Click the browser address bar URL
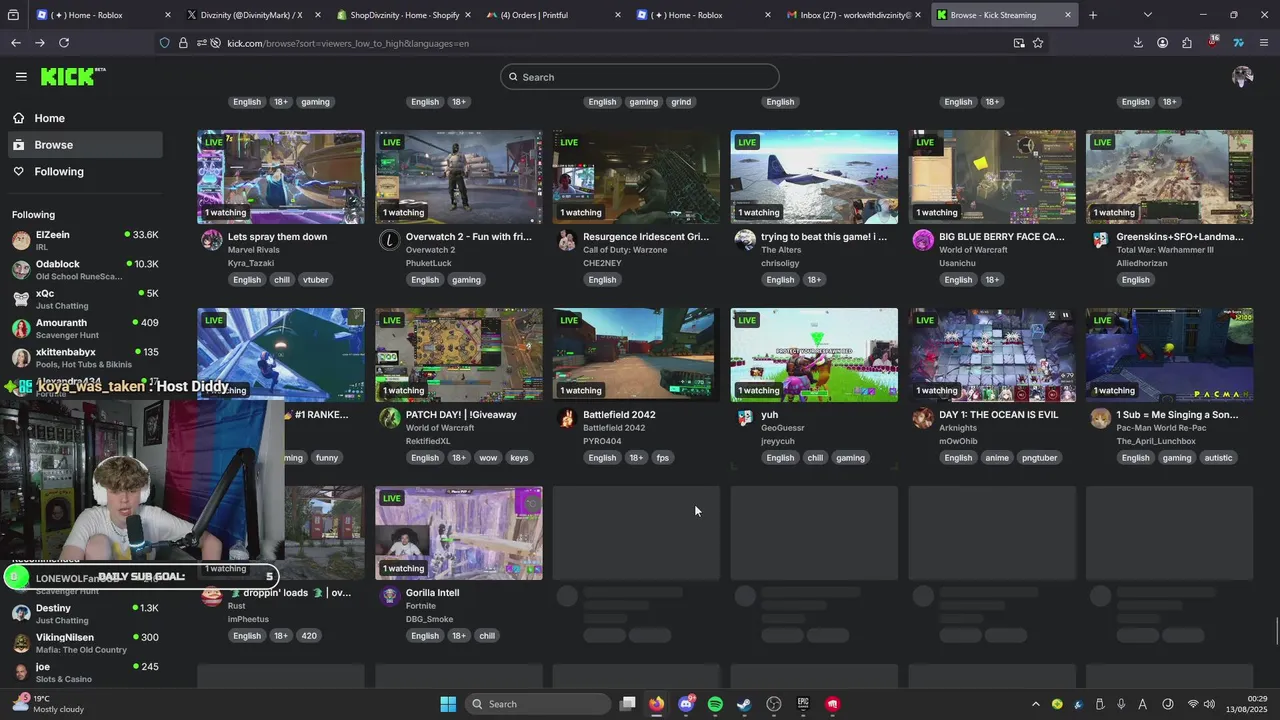The image size is (1280, 720). click(348, 43)
